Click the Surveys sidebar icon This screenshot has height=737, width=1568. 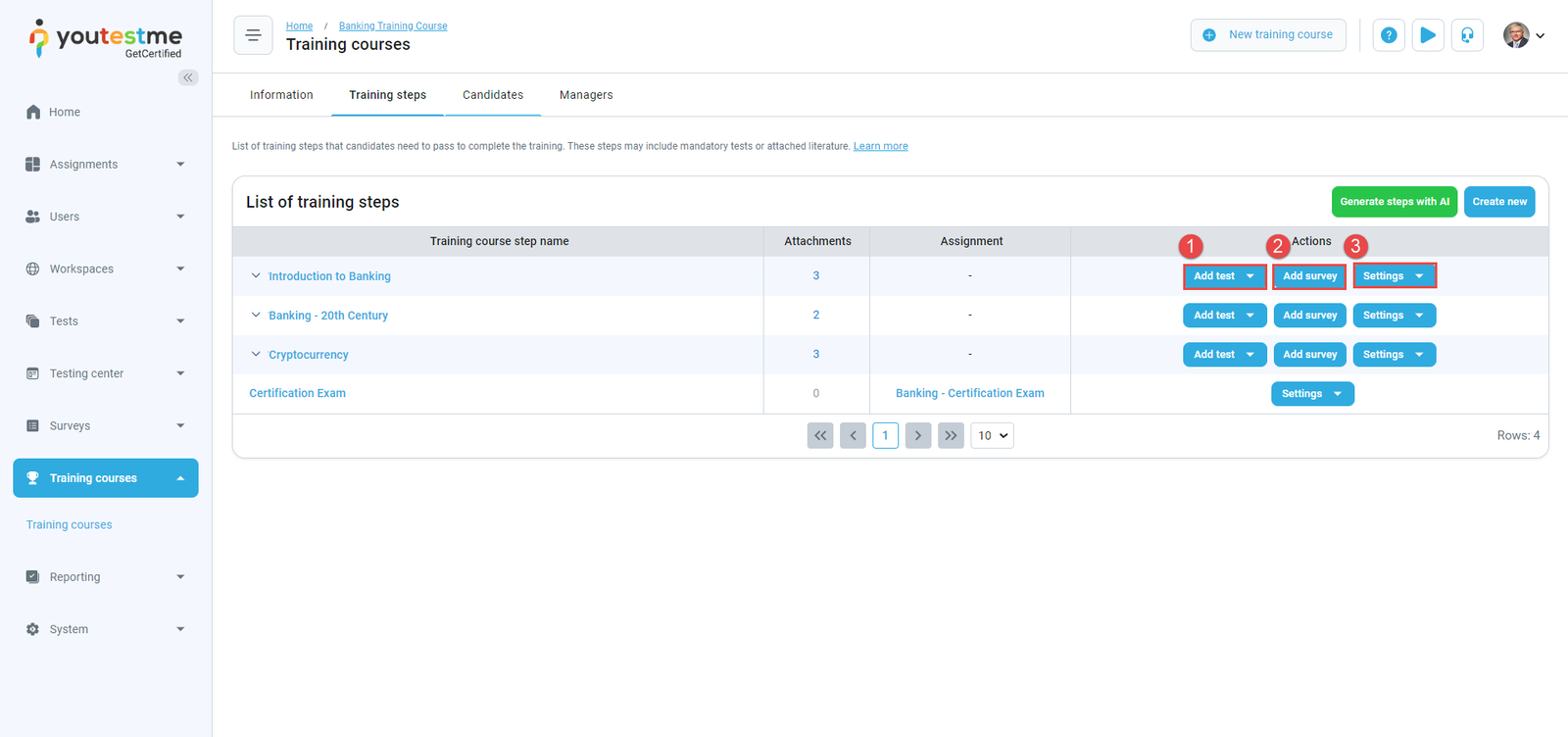(33, 425)
